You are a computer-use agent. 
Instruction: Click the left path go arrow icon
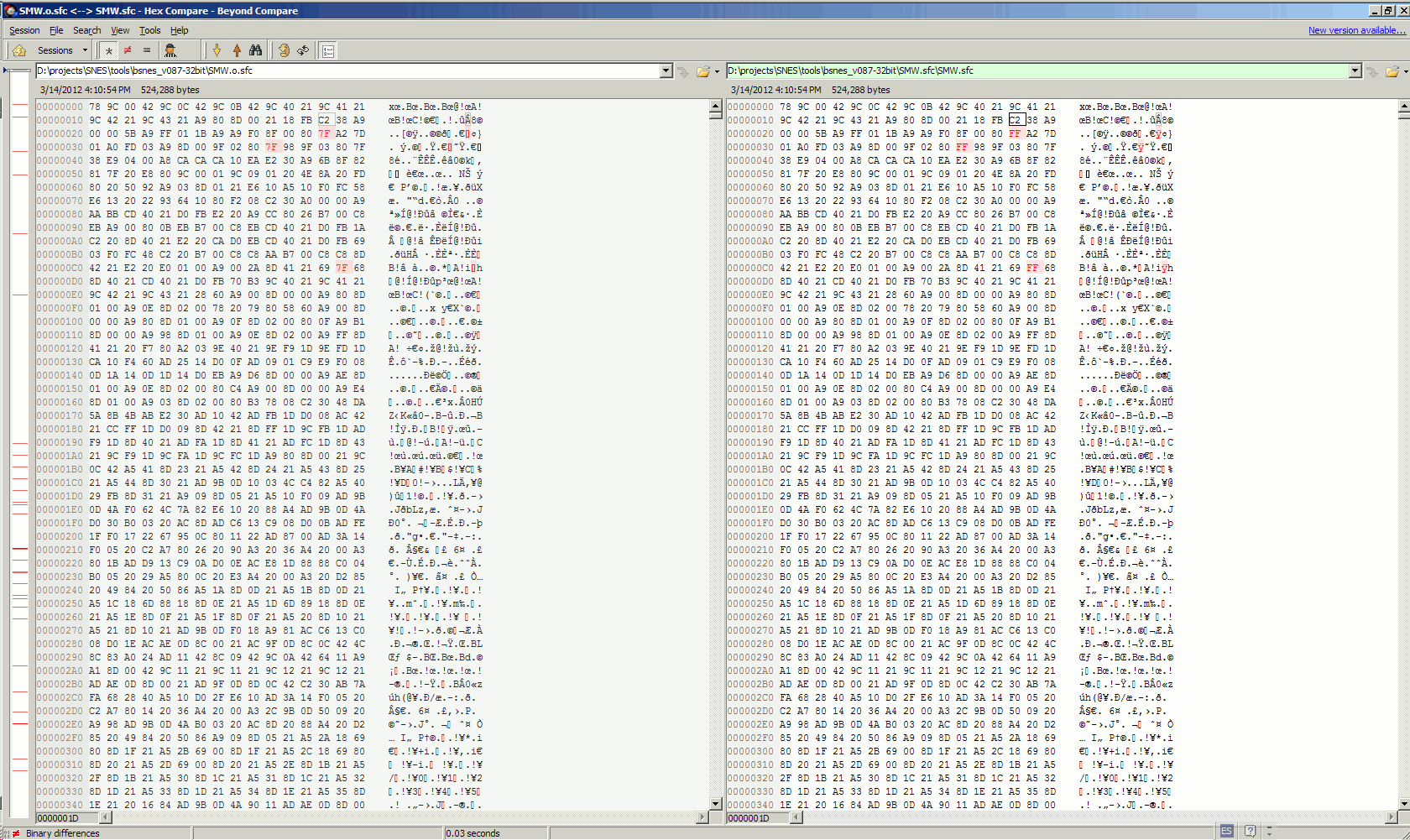point(683,71)
